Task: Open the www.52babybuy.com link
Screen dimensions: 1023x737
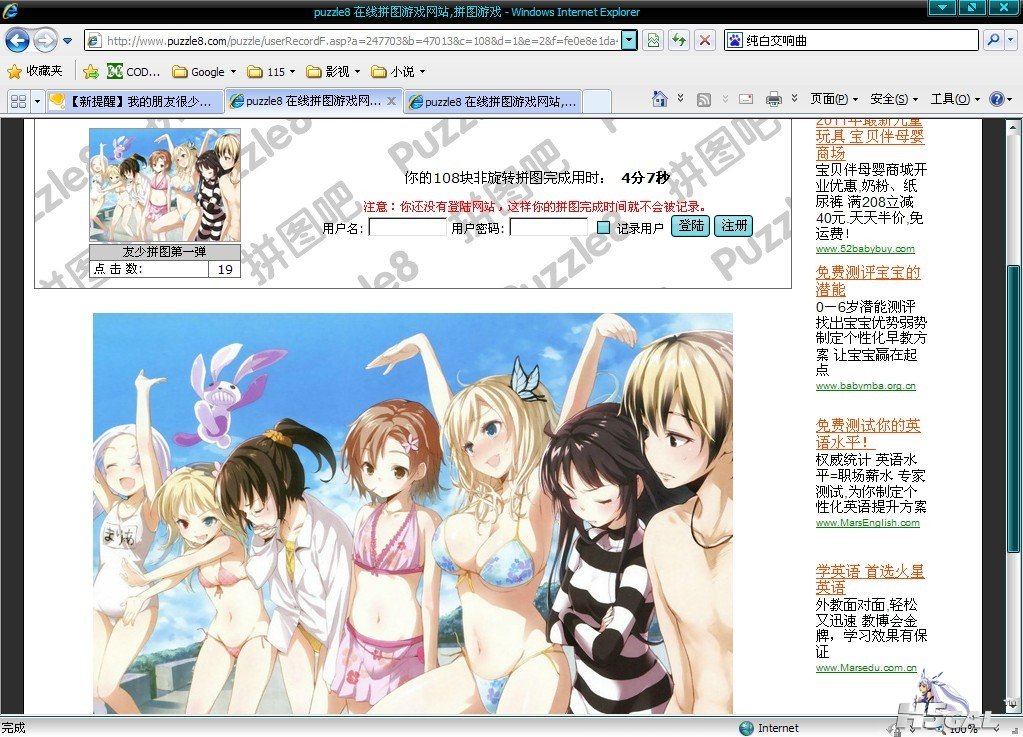Action: point(865,248)
